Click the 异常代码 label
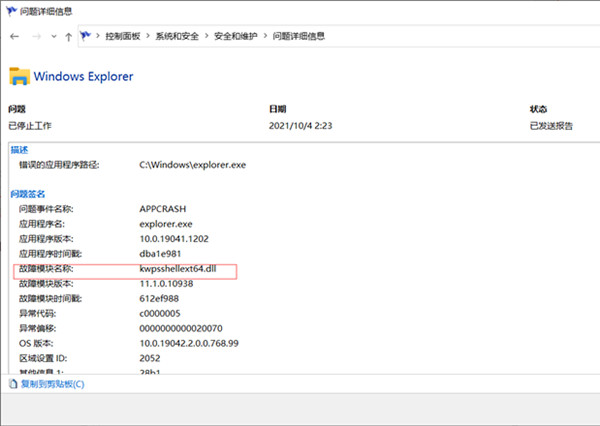 click(x=38, y=313)
